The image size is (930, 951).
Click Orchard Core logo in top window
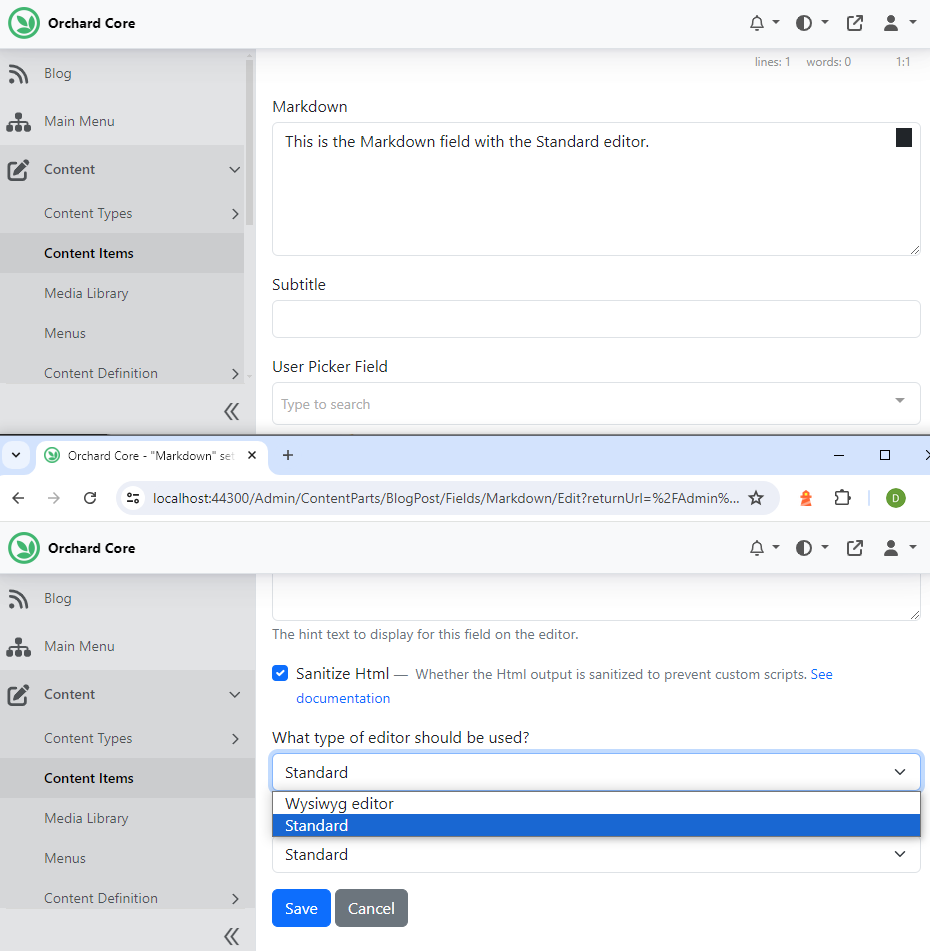(x=24, y=23)
